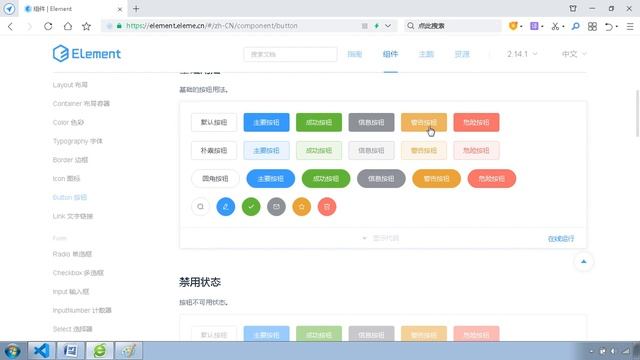
Task: Click the page vertical scrollbar
Action: click(637, 113)
